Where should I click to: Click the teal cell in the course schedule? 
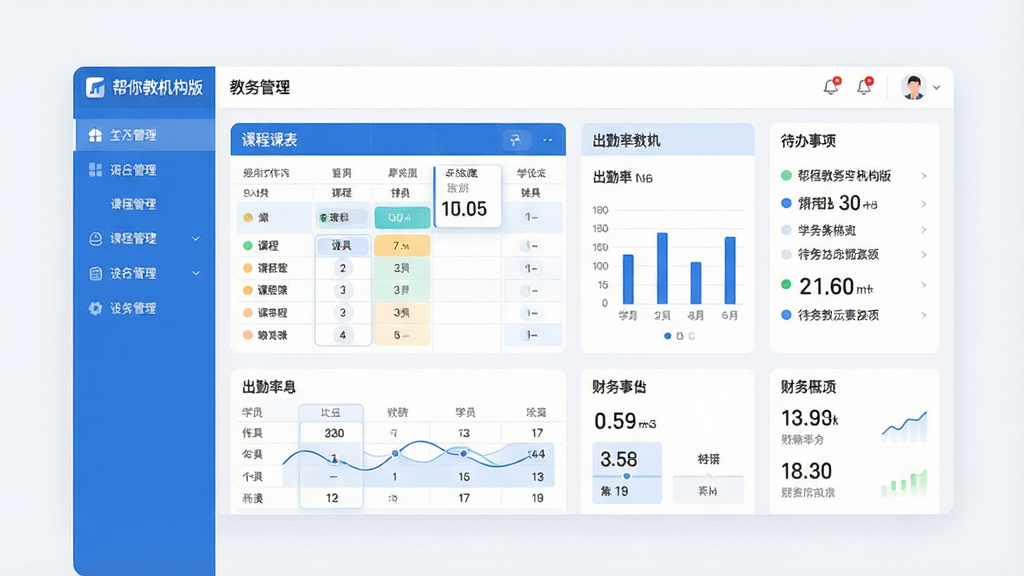click(x=402, y=217)
